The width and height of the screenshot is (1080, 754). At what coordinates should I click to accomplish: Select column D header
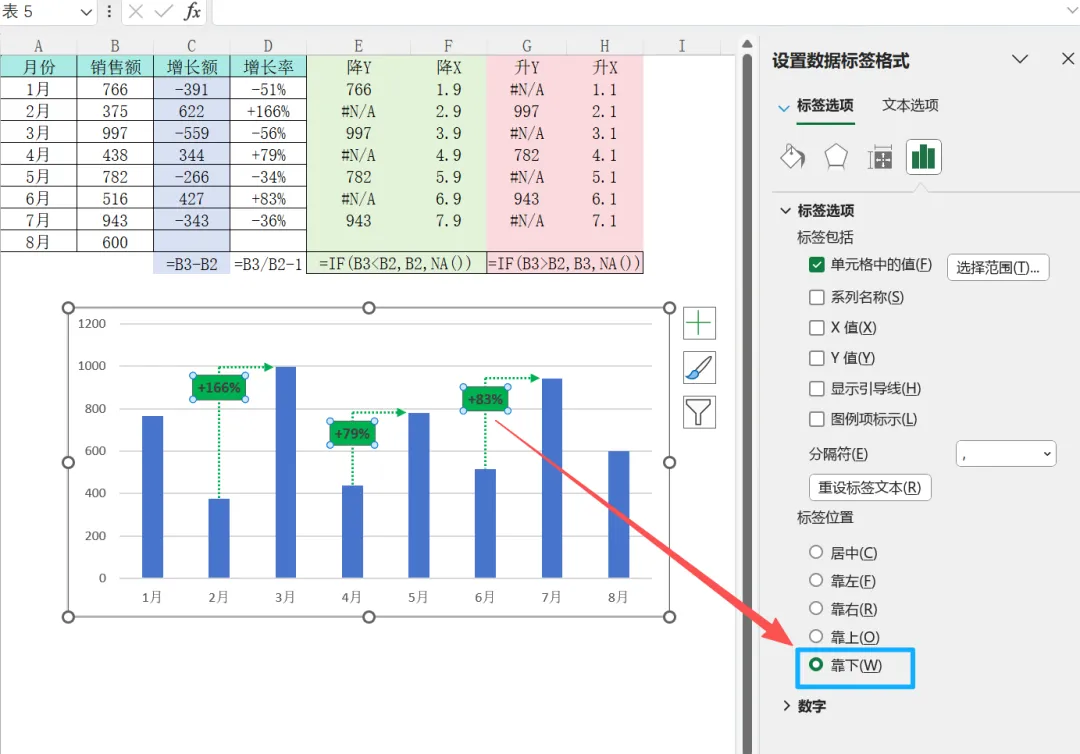268,46
